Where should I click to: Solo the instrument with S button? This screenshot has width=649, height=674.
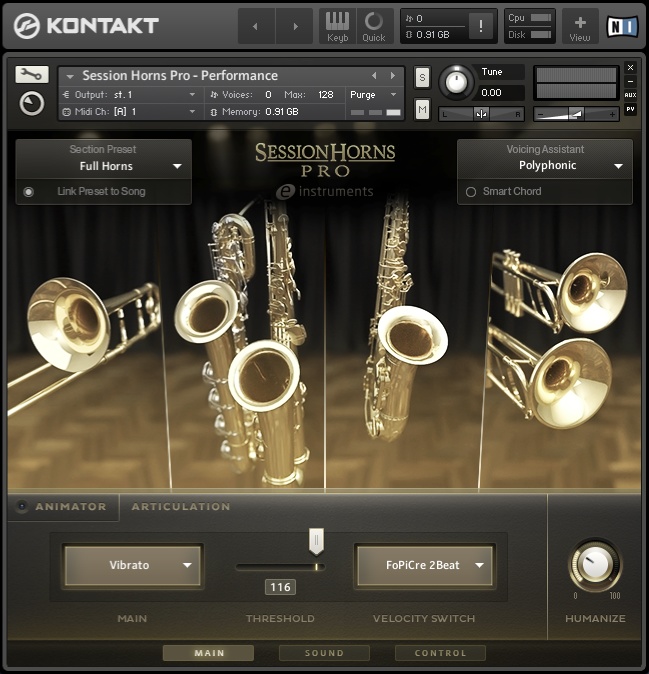pyautogui.click(x=422, y=78)
